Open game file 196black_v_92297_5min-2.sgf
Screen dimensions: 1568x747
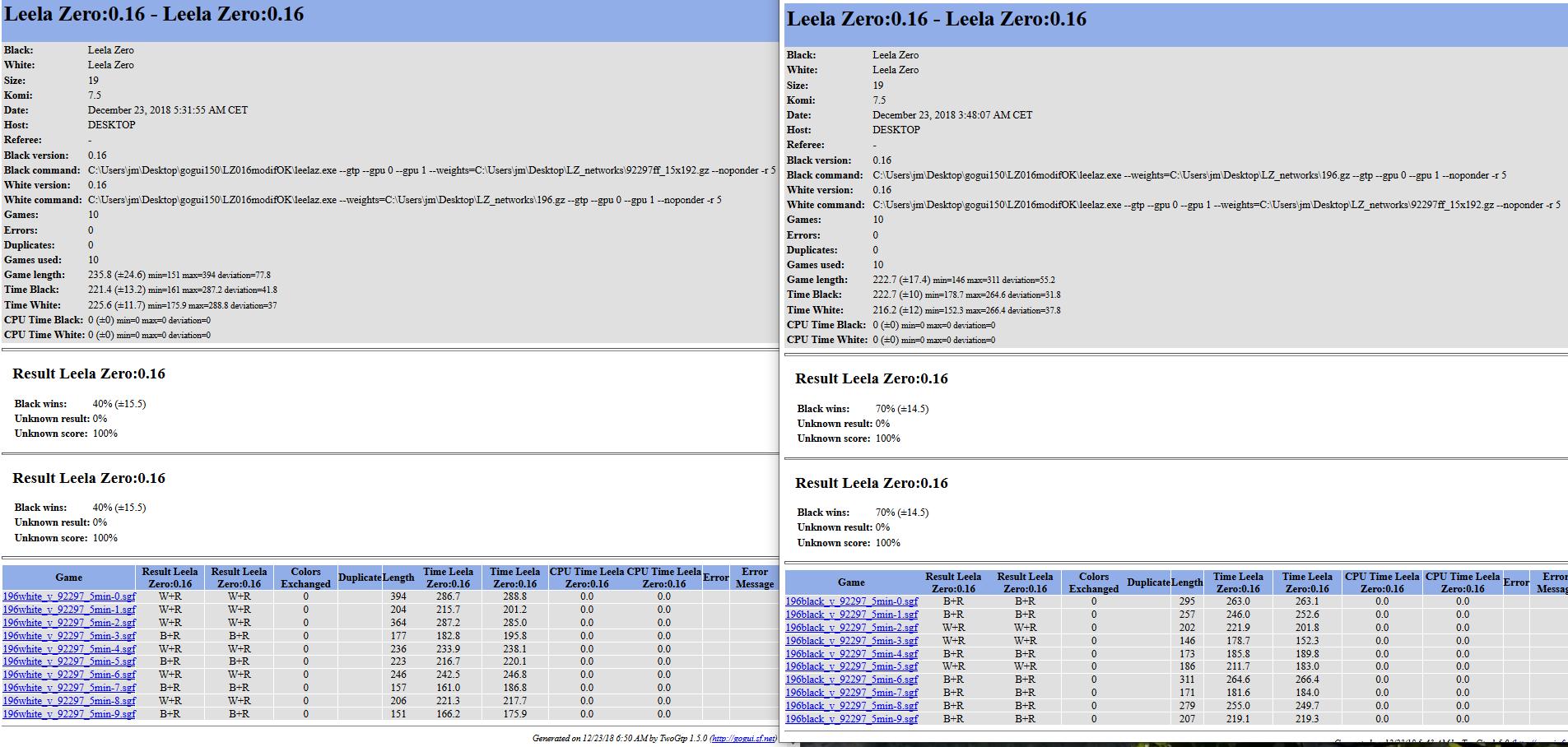click(x=851, y=628)
